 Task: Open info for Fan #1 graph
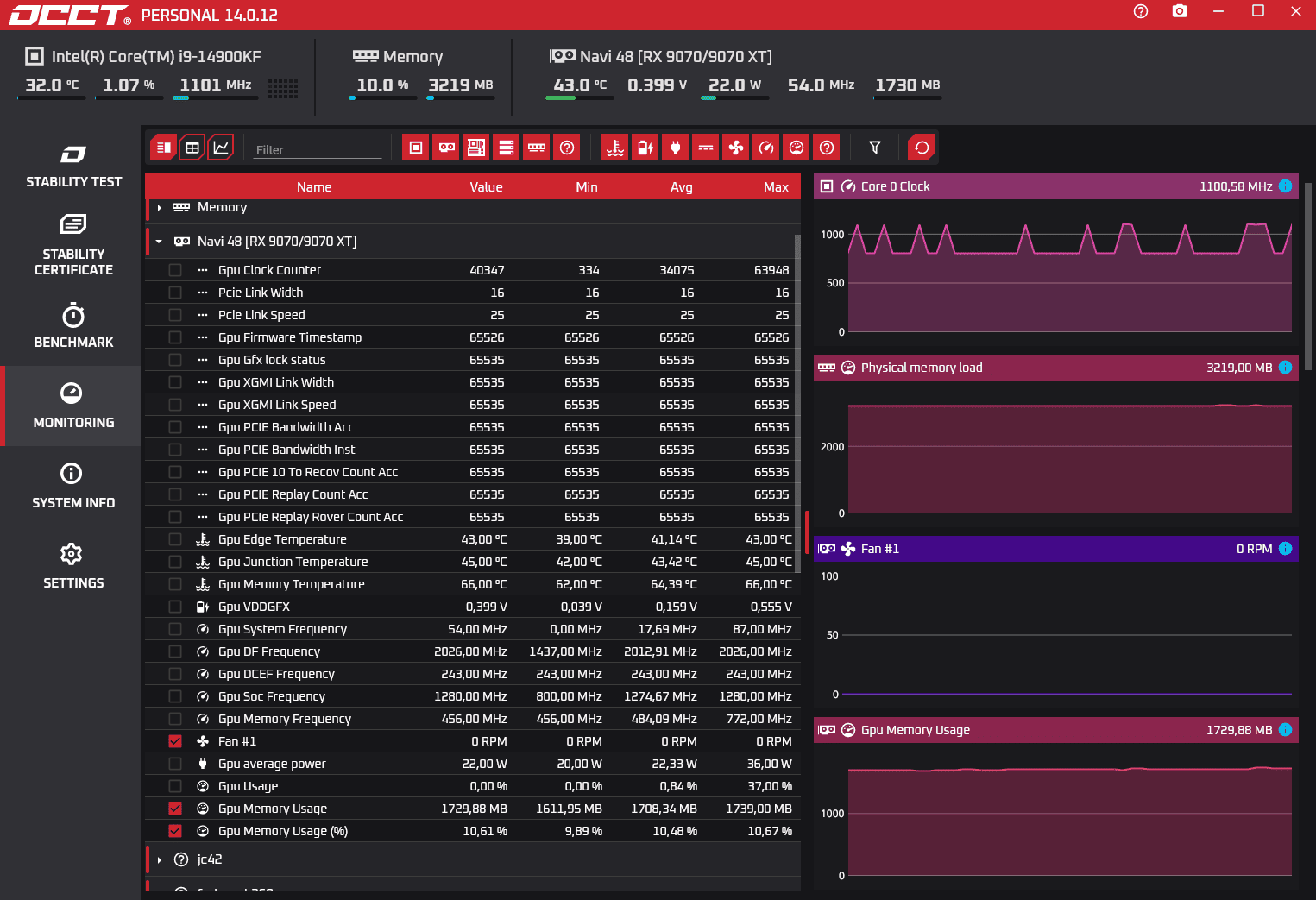(1285, 549)
